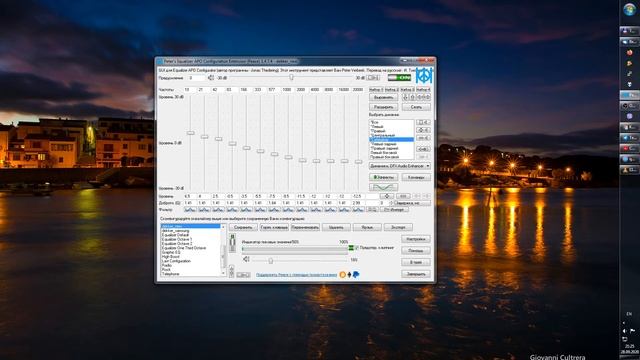The height and width of the screenshot is (360, 640).
Task: Click the preamp gain slider handle
Action: (x=291, y=77)
